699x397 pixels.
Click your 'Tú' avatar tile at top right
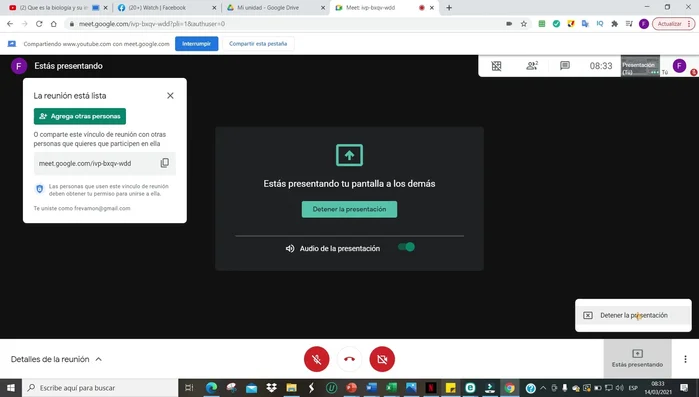coord(679,66)
